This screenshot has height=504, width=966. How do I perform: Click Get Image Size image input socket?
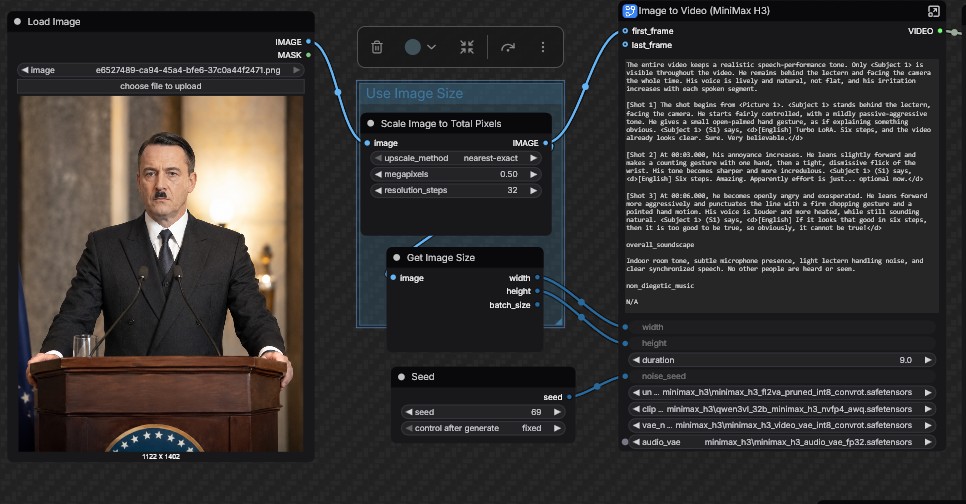click(x=393, y=278)
